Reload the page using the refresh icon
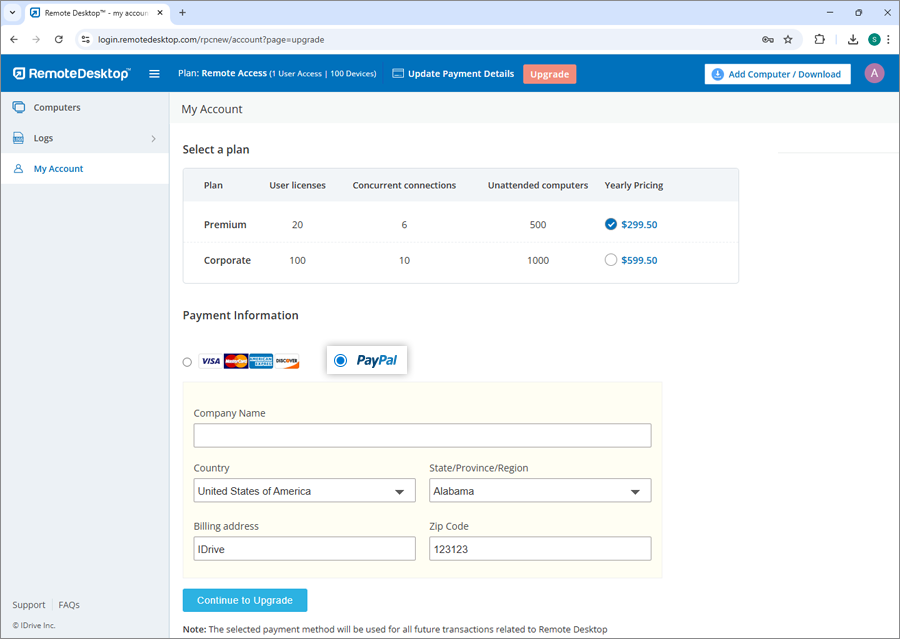900x639 pixels. pos(59,40)
